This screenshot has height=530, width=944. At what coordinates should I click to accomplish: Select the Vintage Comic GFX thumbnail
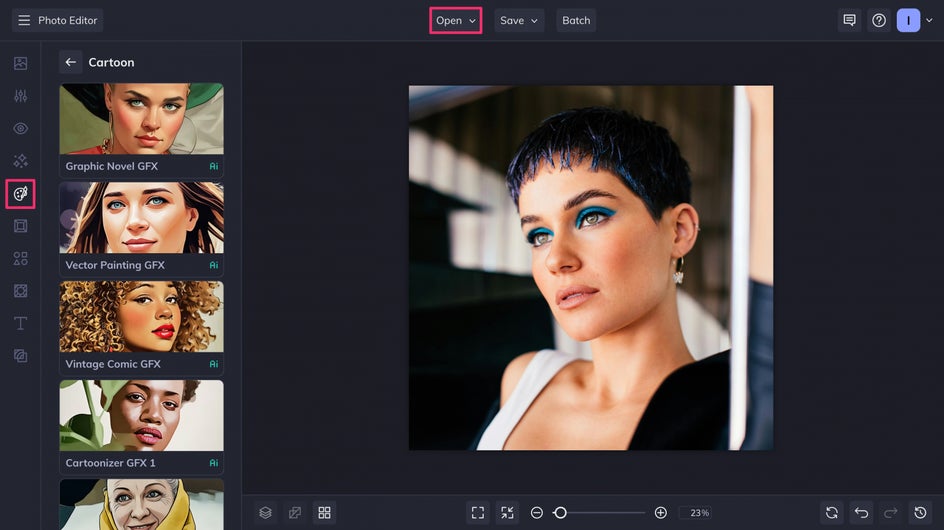point(141,316)
